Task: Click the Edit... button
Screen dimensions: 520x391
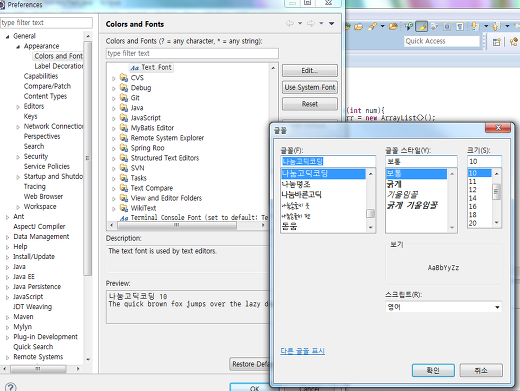Action: coord(310,70)
